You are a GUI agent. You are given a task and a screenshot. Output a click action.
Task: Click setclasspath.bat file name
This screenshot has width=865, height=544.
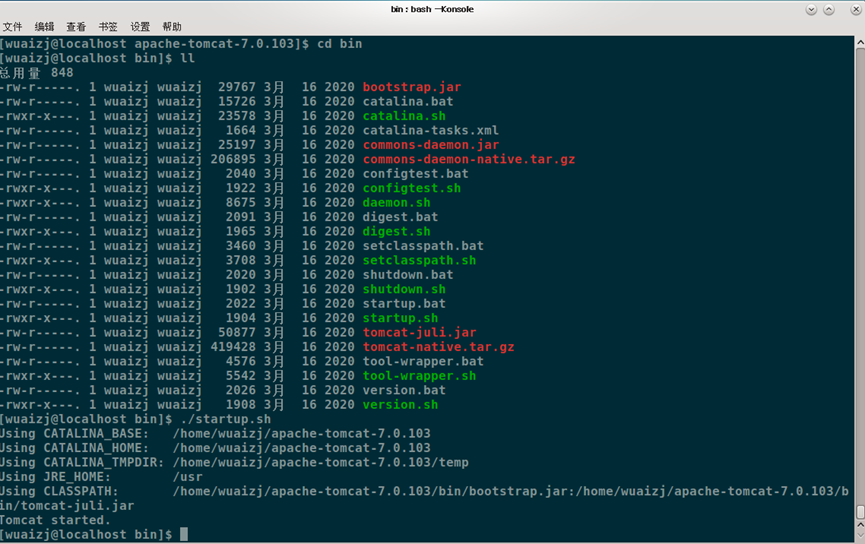tap(423, 246)
